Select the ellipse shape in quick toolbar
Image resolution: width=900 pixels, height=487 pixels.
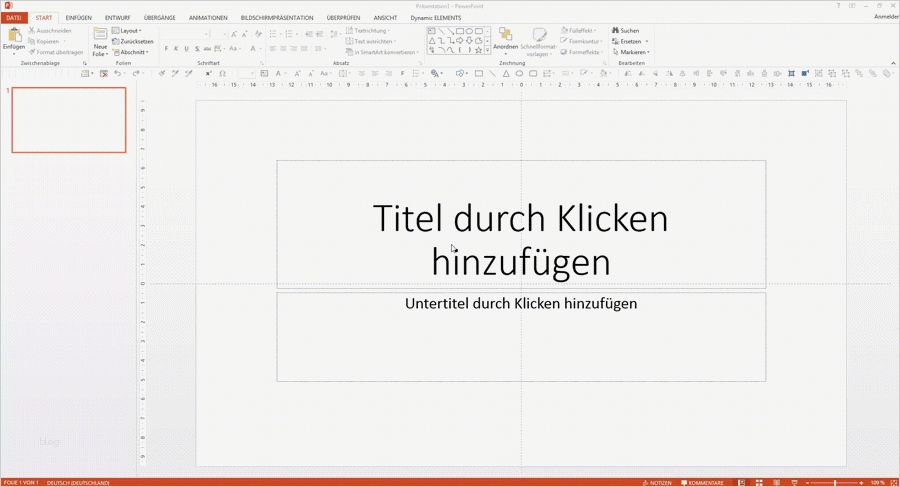point(519,74)
